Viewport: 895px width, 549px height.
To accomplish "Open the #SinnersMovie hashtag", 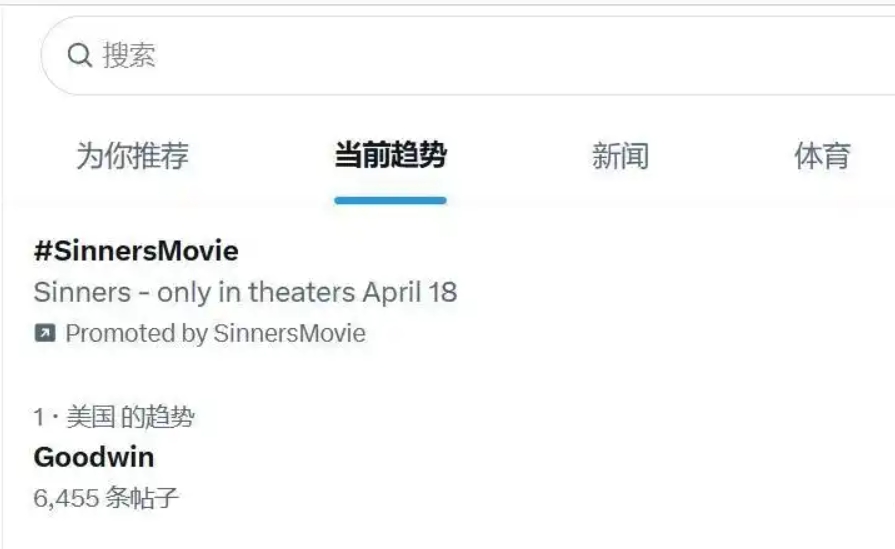I will point(136,250).
